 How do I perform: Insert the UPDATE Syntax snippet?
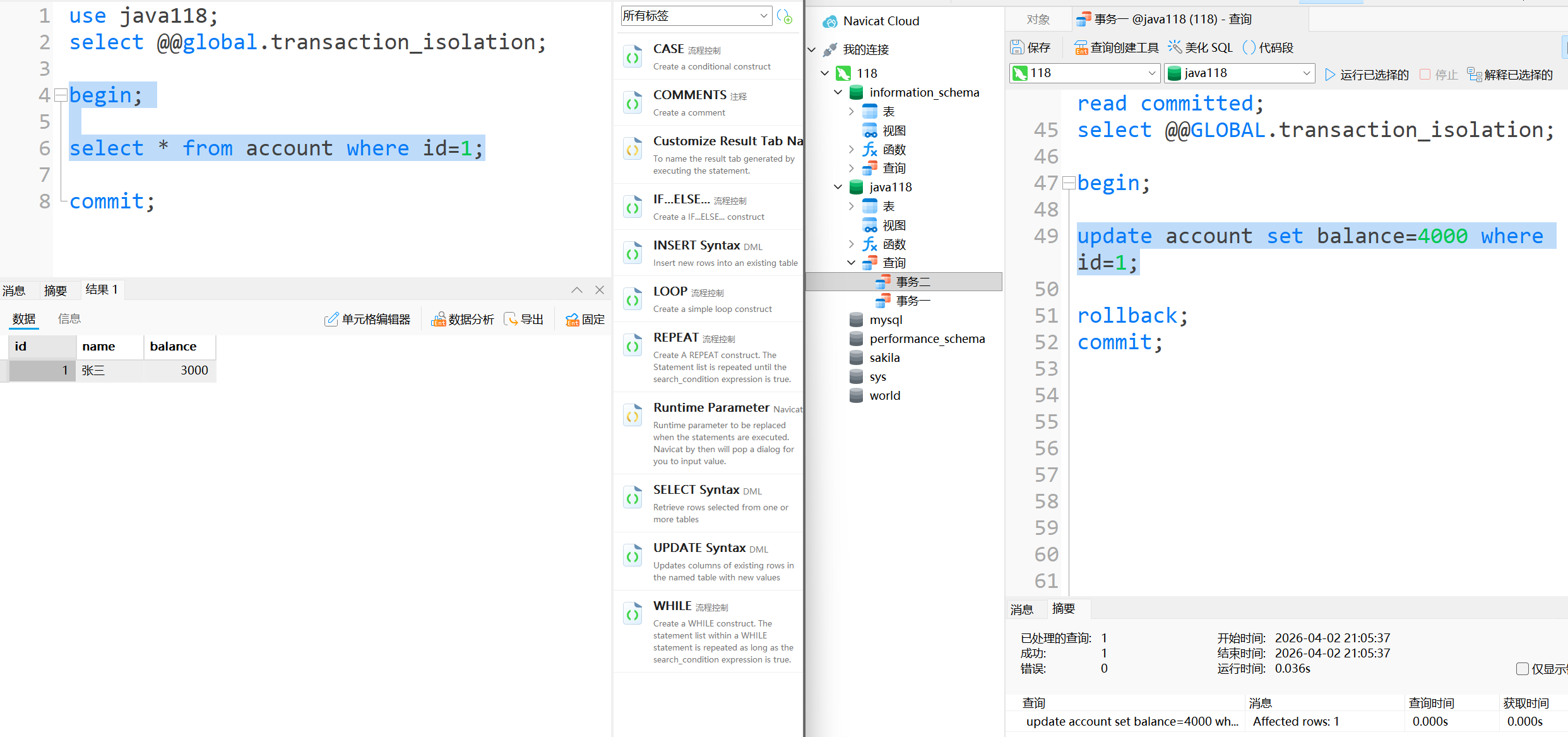pos(699,548)
